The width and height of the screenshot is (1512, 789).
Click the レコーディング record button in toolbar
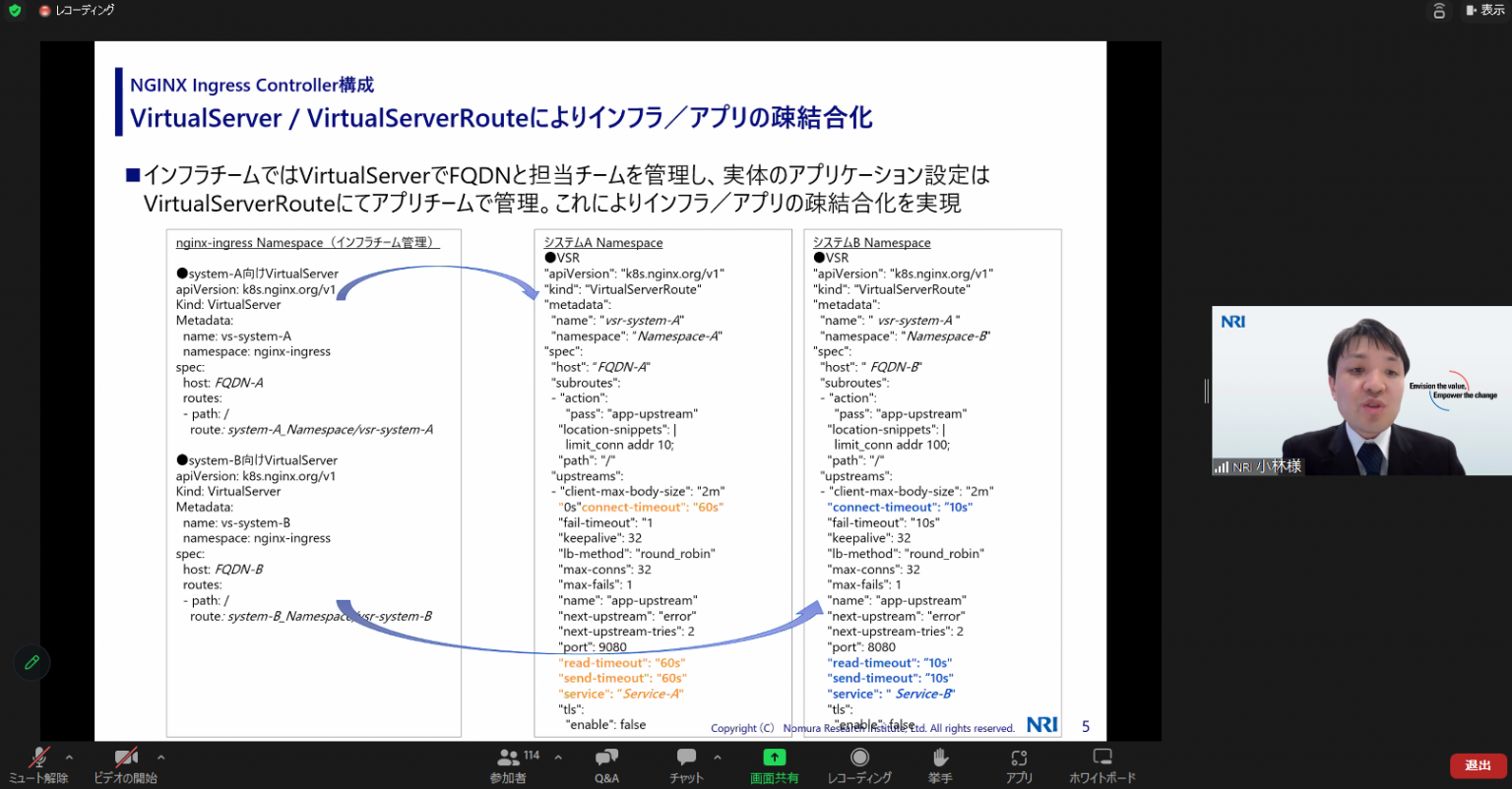click(859, 765)
